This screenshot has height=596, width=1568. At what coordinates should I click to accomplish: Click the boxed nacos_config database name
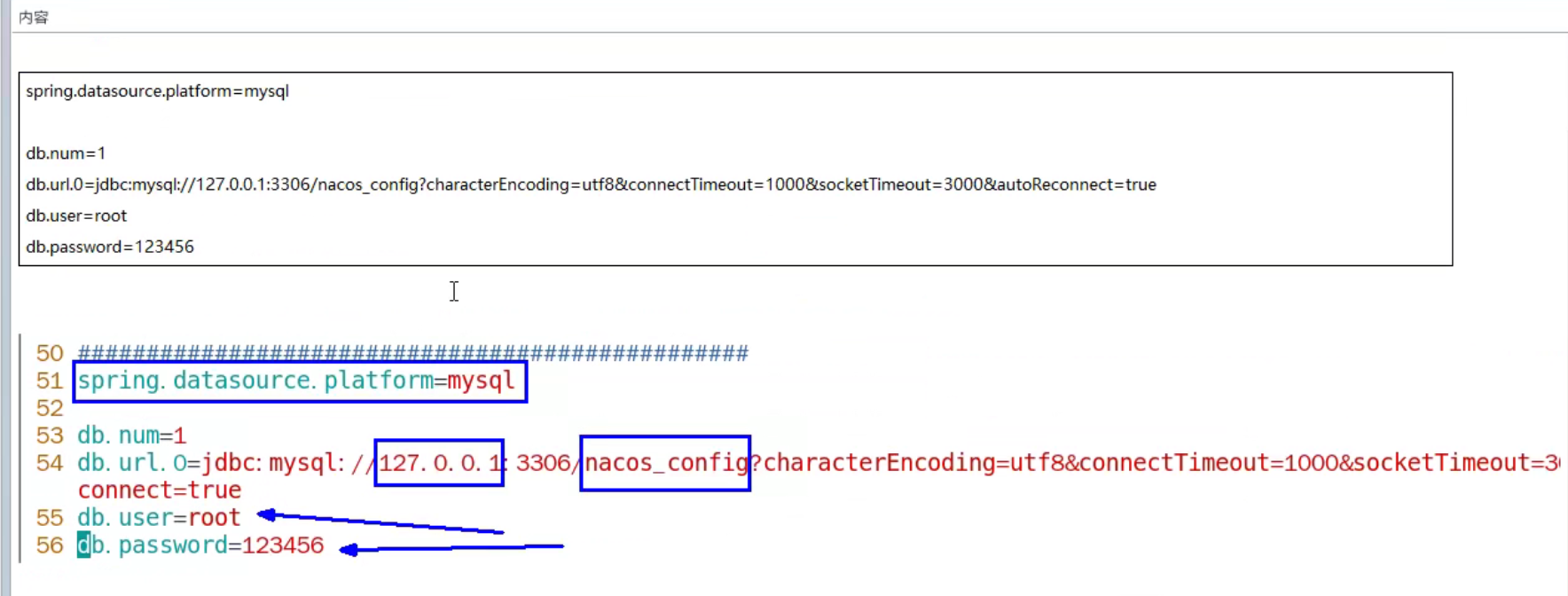(x=665, y=463)
